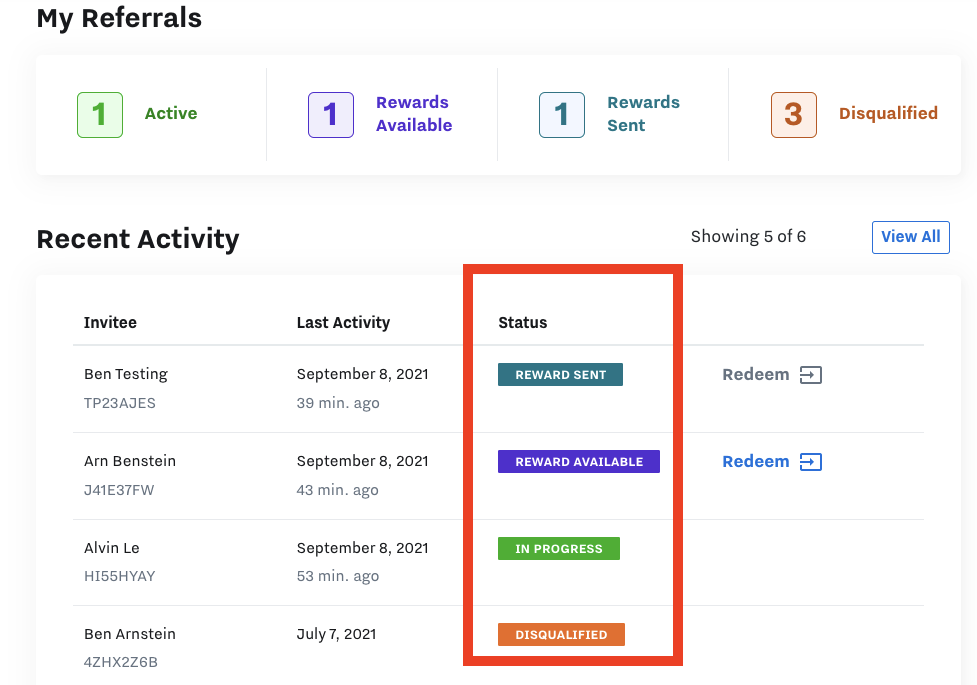Viewport: 977px width, 685px height.
Task: Click the Rewards Sent count badge
Action: (x=562, y=114)
